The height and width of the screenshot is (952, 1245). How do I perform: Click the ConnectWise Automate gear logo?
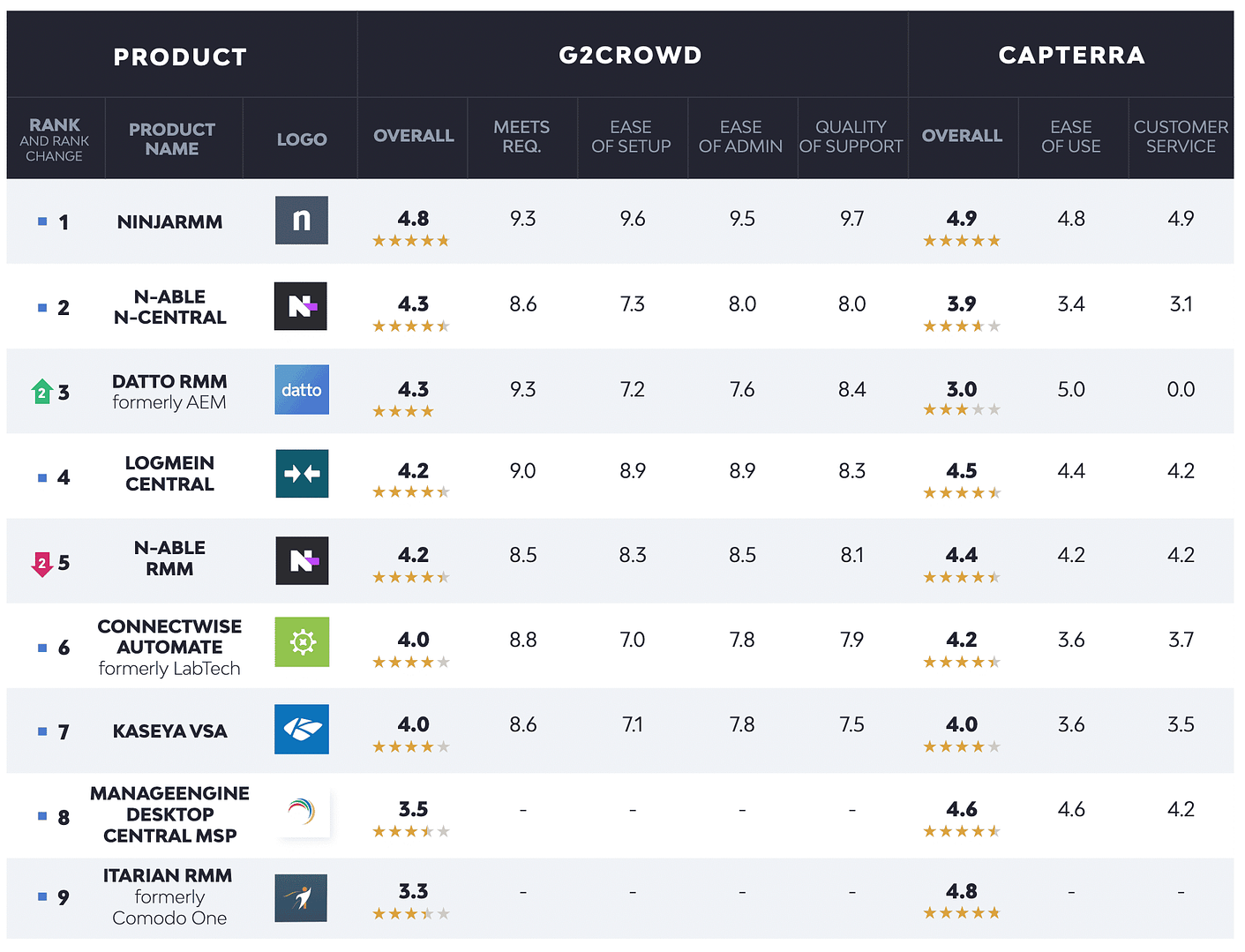302,641
